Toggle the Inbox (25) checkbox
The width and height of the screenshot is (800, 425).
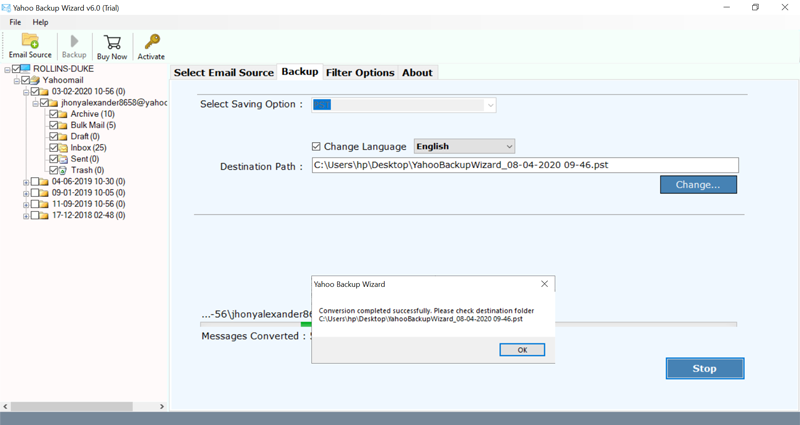pos(53,147)
